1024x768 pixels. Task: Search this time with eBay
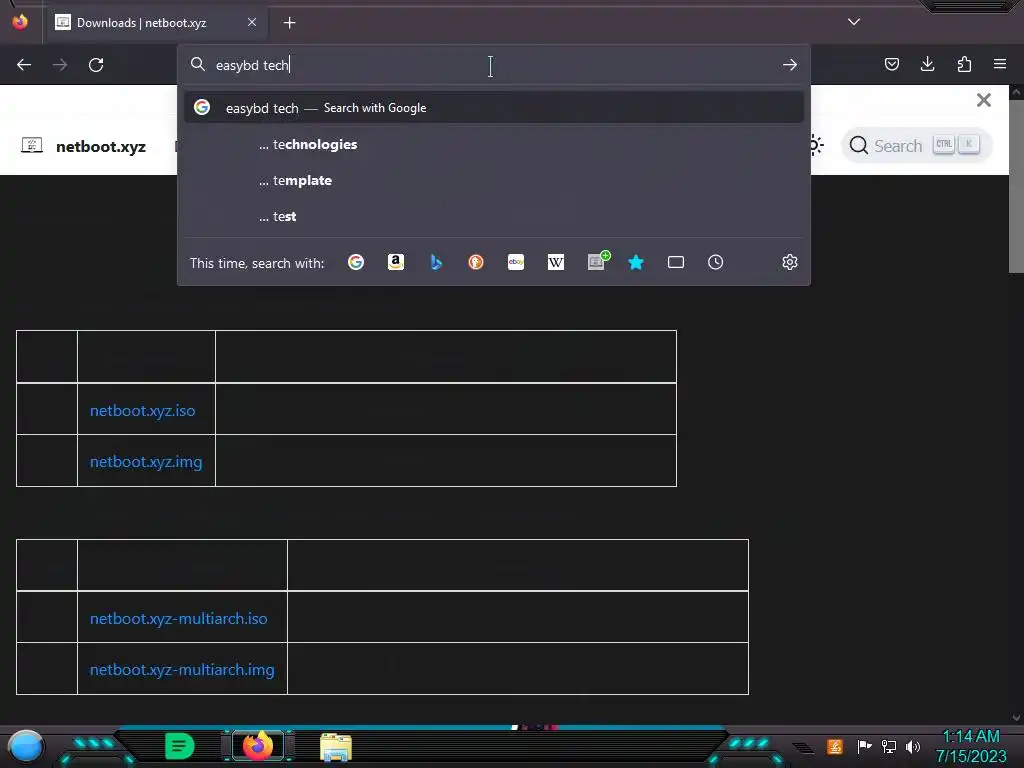516,263
